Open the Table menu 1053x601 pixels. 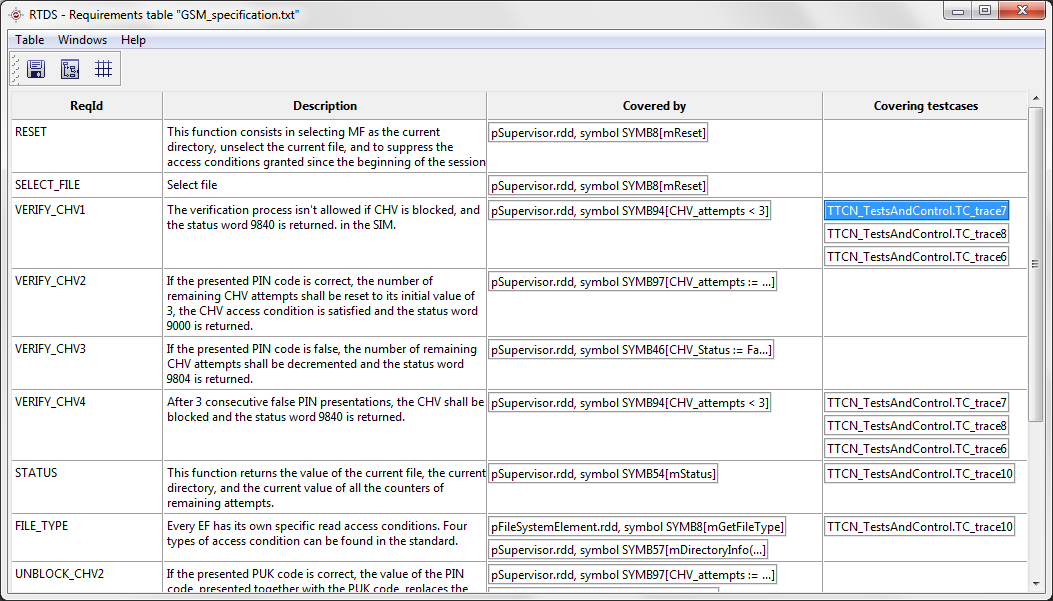[29, 40]
